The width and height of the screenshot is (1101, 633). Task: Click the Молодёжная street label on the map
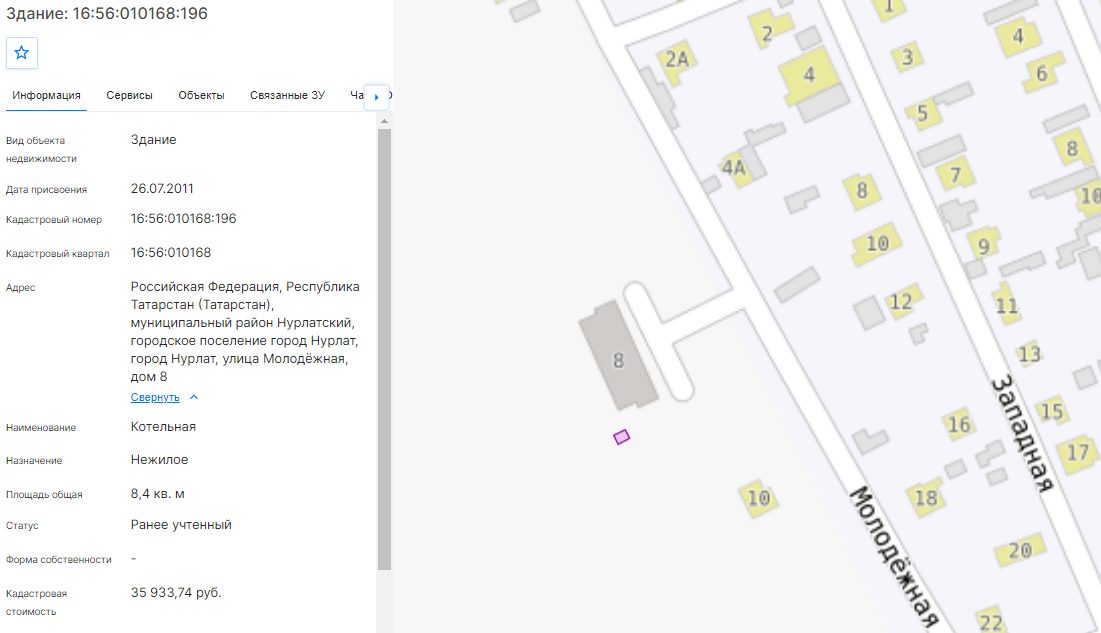point(895,556)
